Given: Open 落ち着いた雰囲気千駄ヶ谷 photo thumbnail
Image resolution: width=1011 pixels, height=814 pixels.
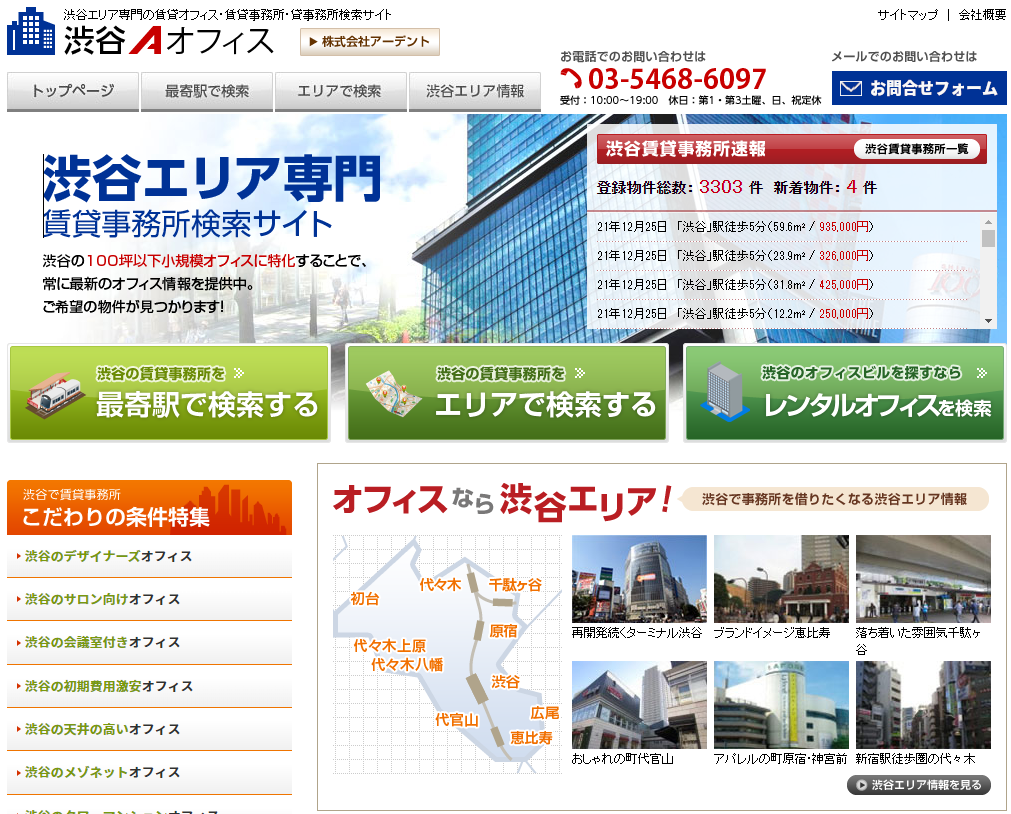Looking at the screenshot, I should (923, 579).
